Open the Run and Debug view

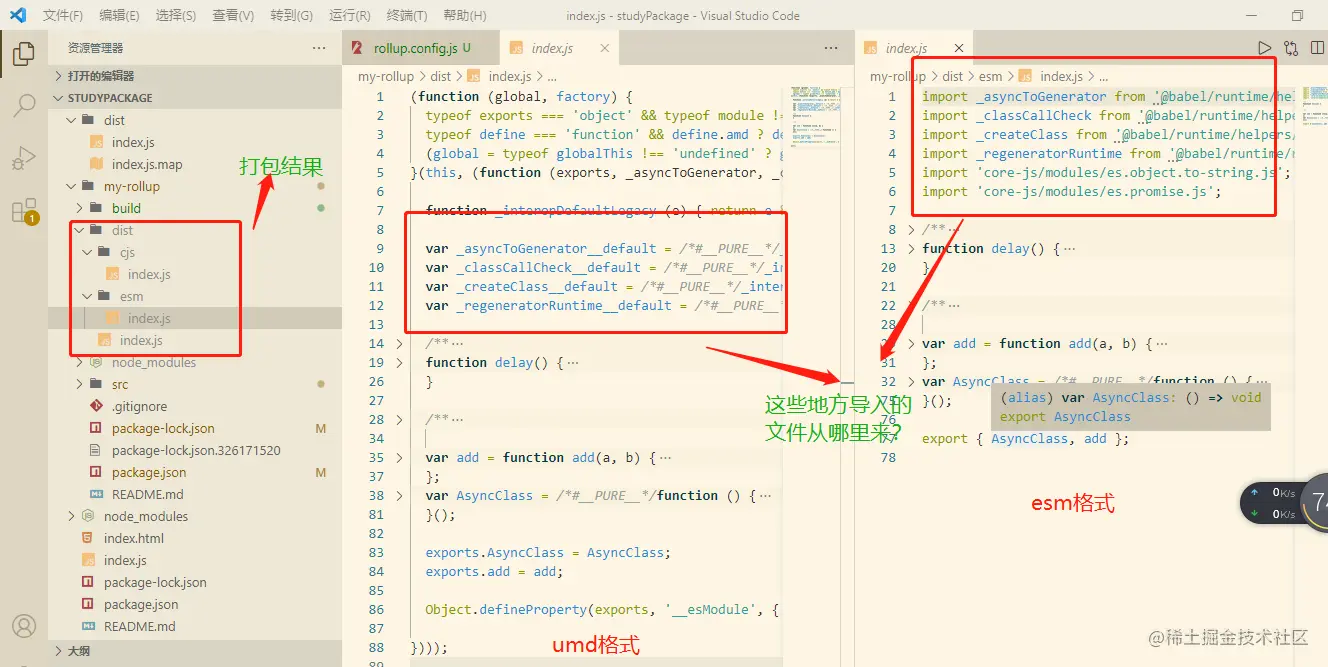23,158
